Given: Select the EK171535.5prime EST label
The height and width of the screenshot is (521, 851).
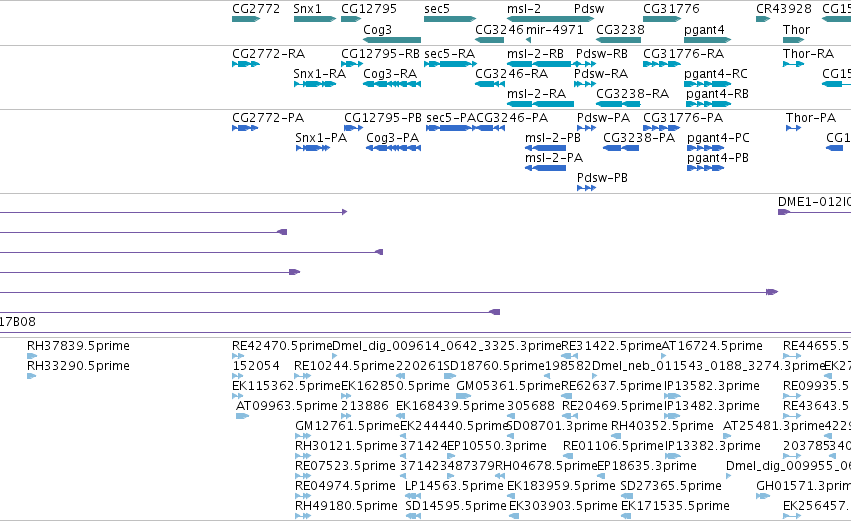Looking at the screenshot, I should (x=675, y=506).
